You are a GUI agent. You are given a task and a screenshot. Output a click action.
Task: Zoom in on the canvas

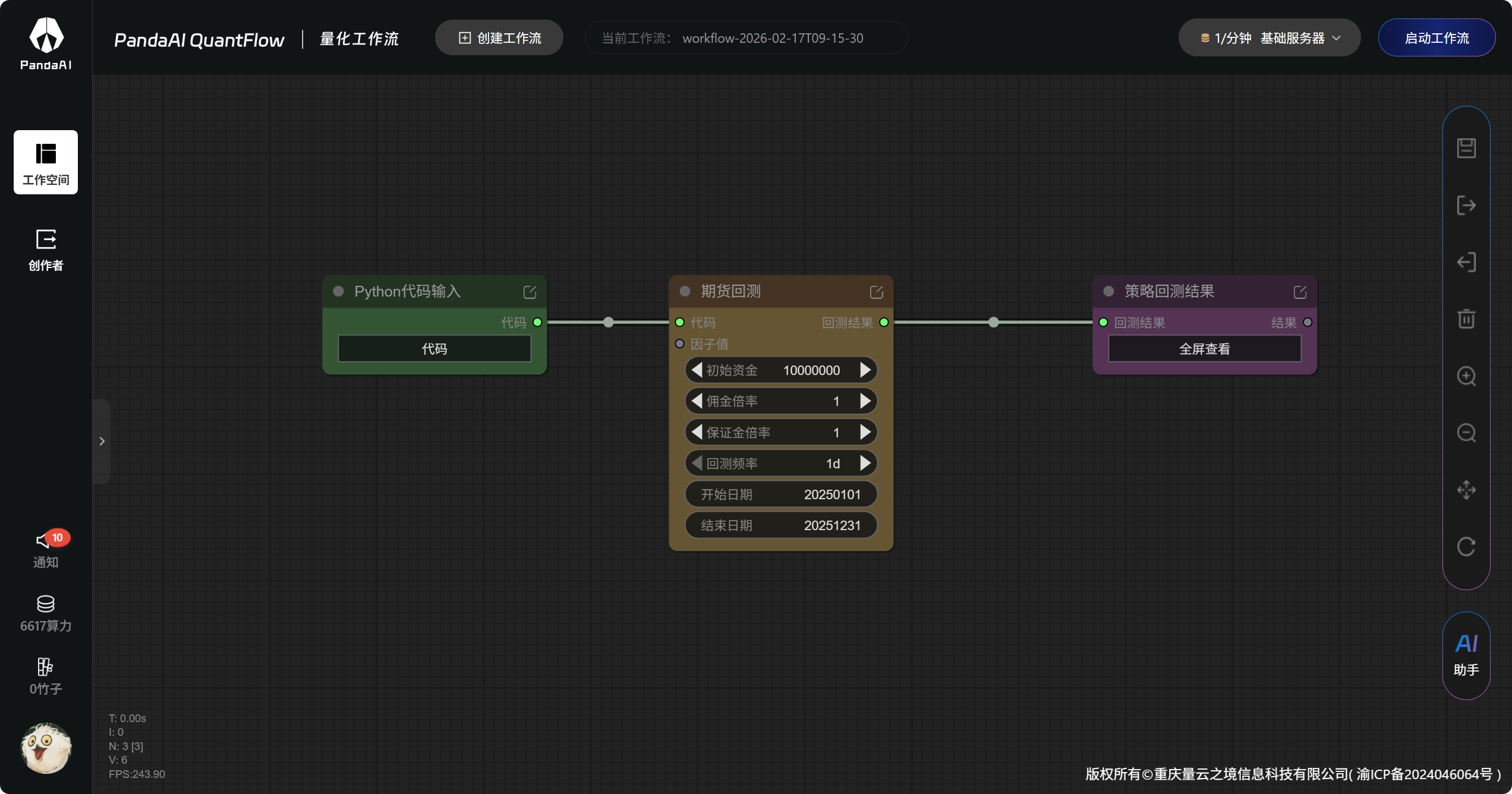pos(1466,376)
